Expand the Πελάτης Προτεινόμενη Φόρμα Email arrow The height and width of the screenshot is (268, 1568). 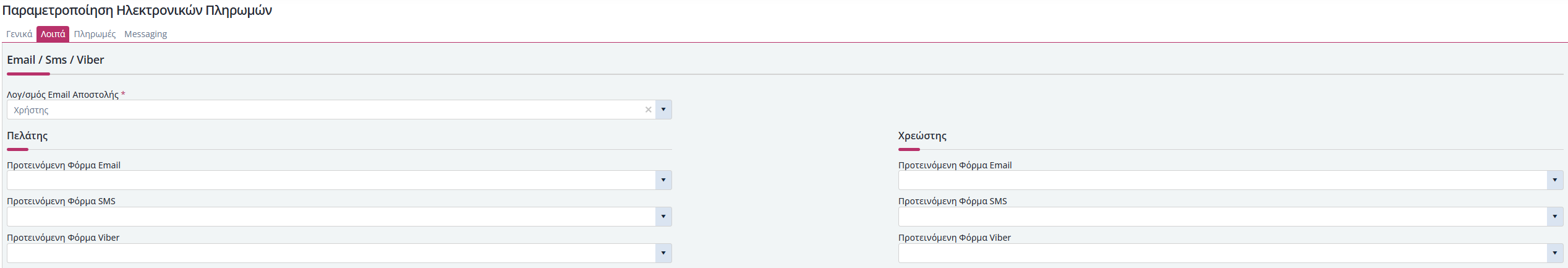663,180
